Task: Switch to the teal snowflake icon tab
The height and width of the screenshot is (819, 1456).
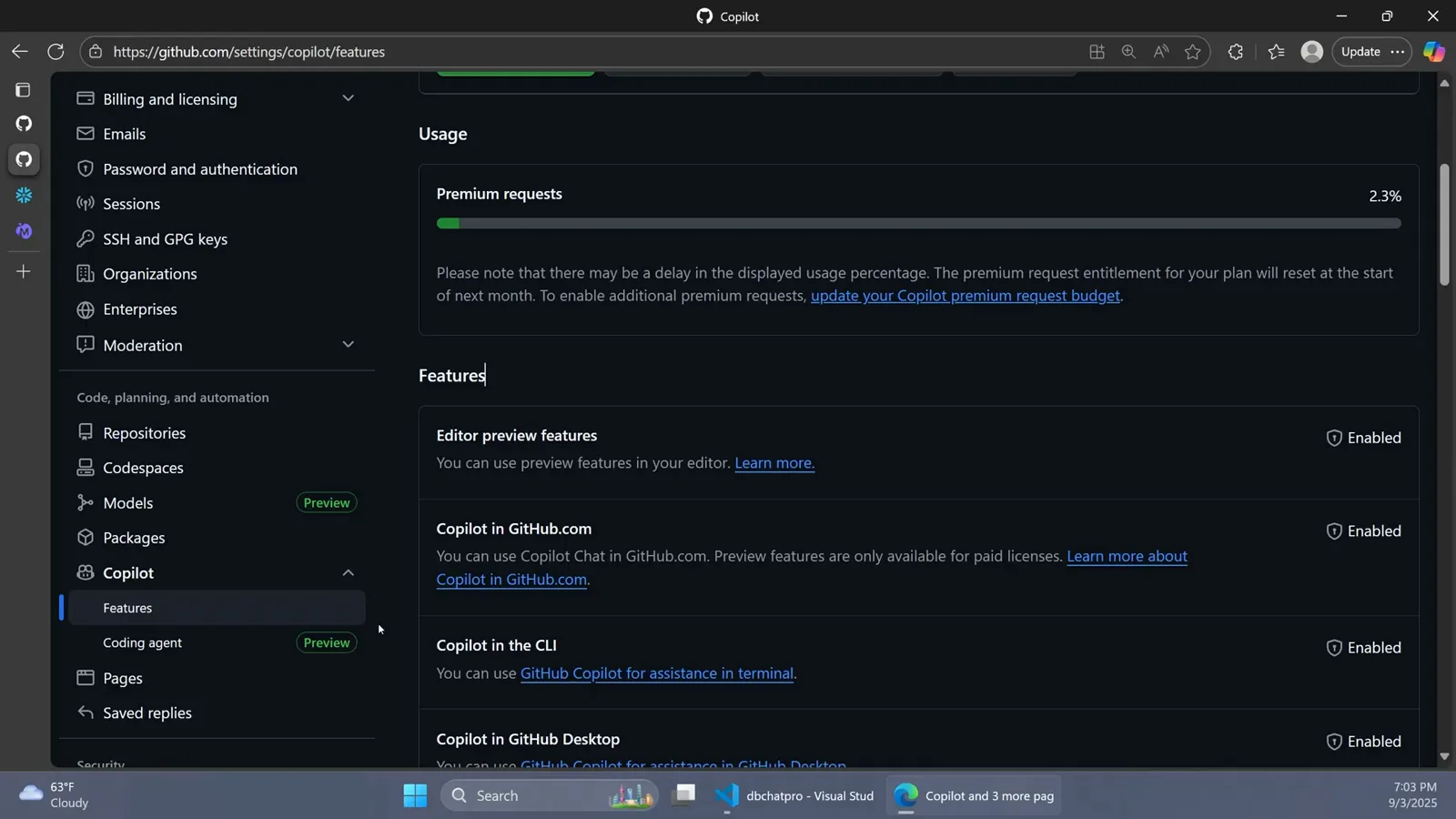Action: [x=24, y=196]
